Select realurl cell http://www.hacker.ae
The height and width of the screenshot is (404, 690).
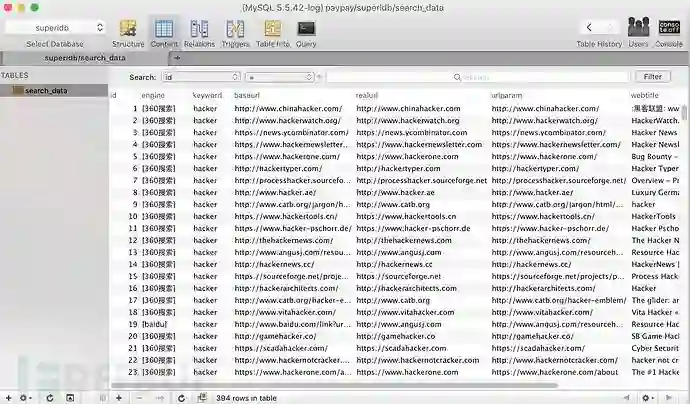[x=396, y=192]
